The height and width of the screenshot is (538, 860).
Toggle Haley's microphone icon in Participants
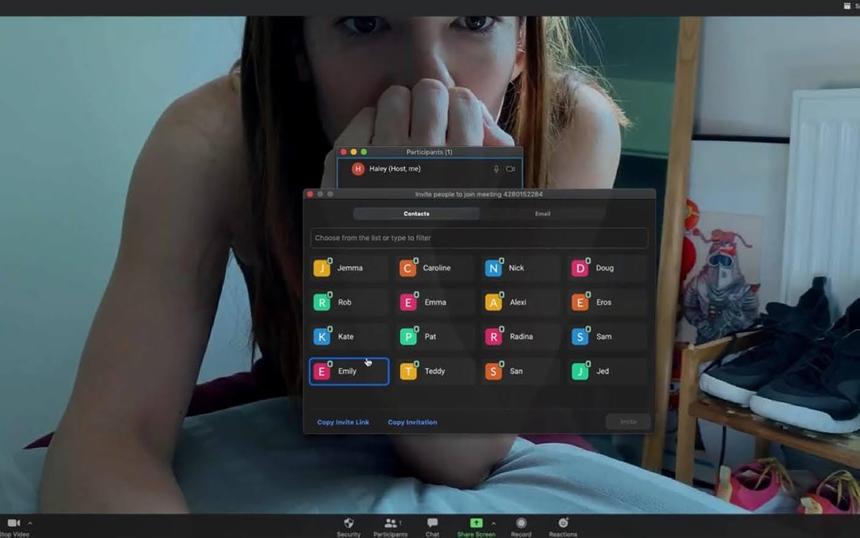click(496, 169)
